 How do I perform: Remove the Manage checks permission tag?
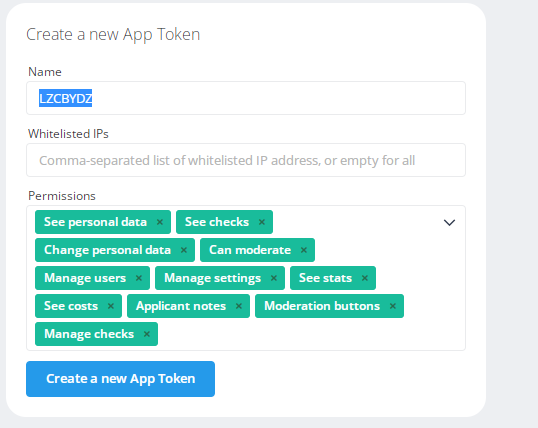(147, 334)
